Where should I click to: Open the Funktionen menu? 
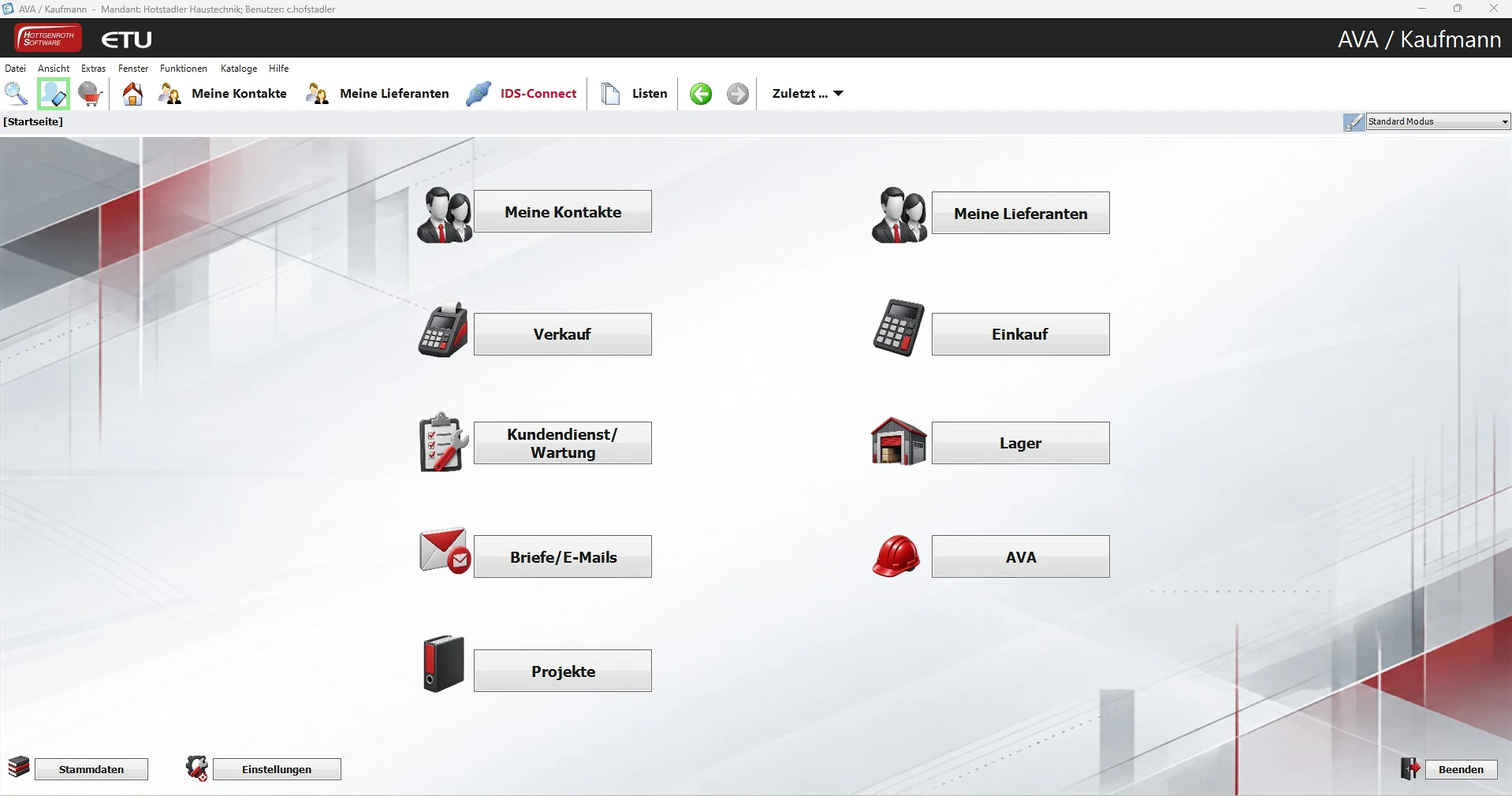point(184,69)
